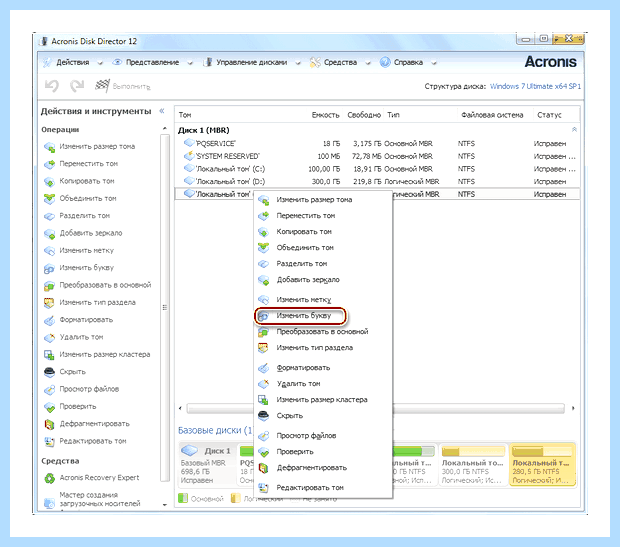The height and width of the screenshot is (547, 620).
Task: Choose 'Дефрагментировать' in context menu
Action: point(323,468)
